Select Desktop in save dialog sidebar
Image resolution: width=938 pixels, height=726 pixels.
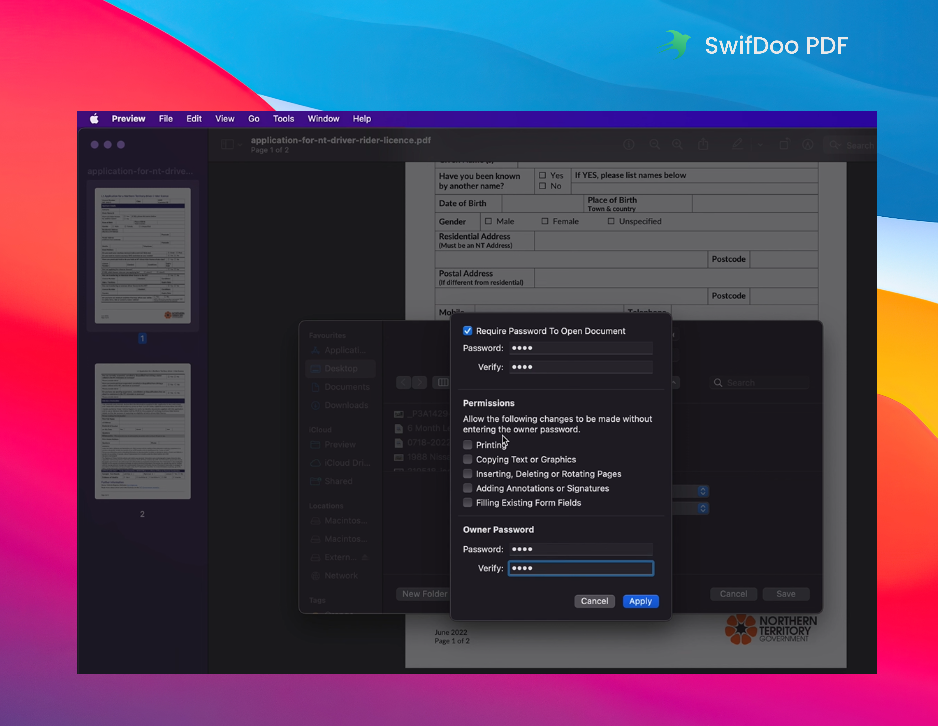[x=340, y=368]
